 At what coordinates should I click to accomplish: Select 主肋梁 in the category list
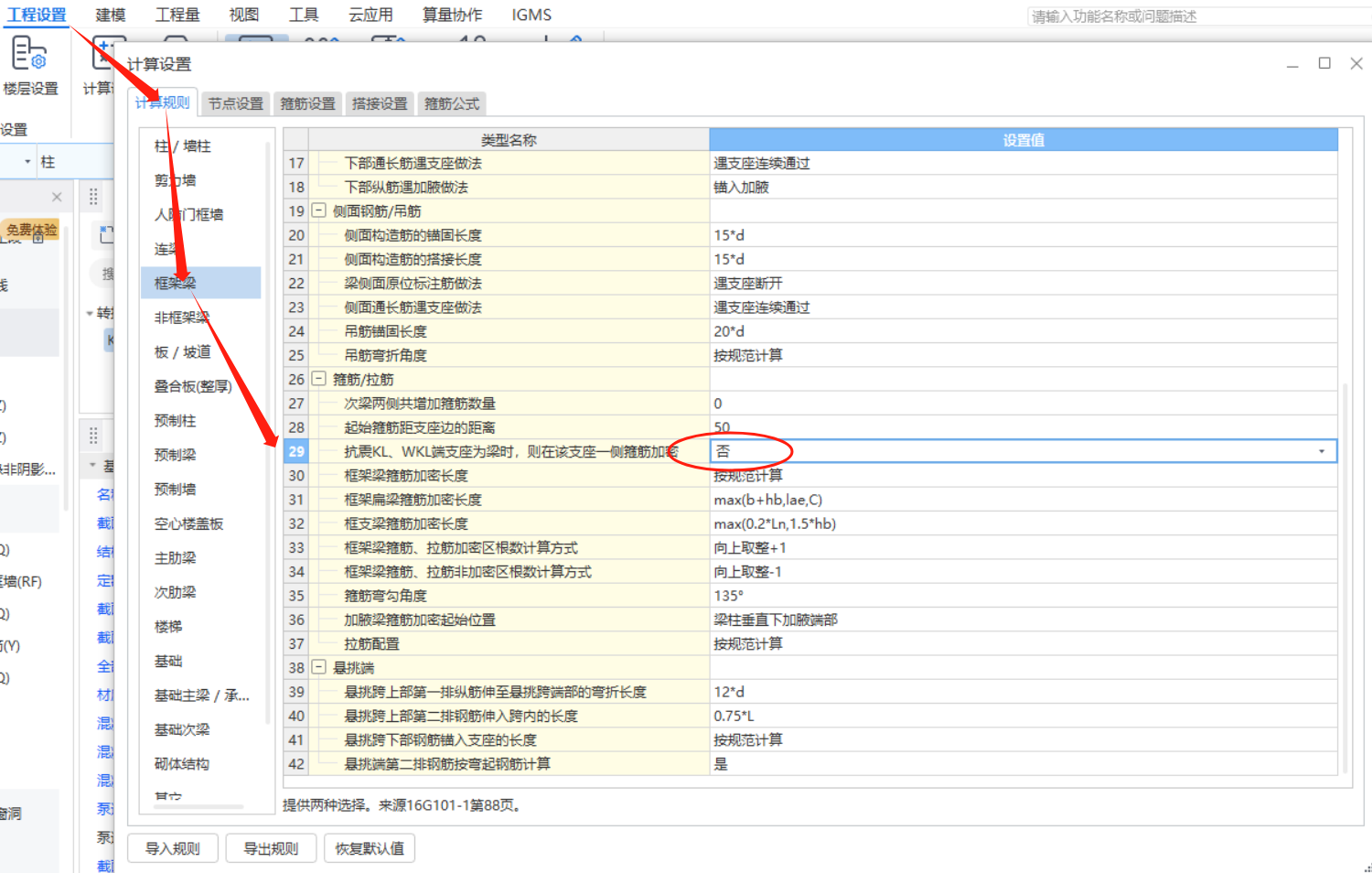click(176, 557)
